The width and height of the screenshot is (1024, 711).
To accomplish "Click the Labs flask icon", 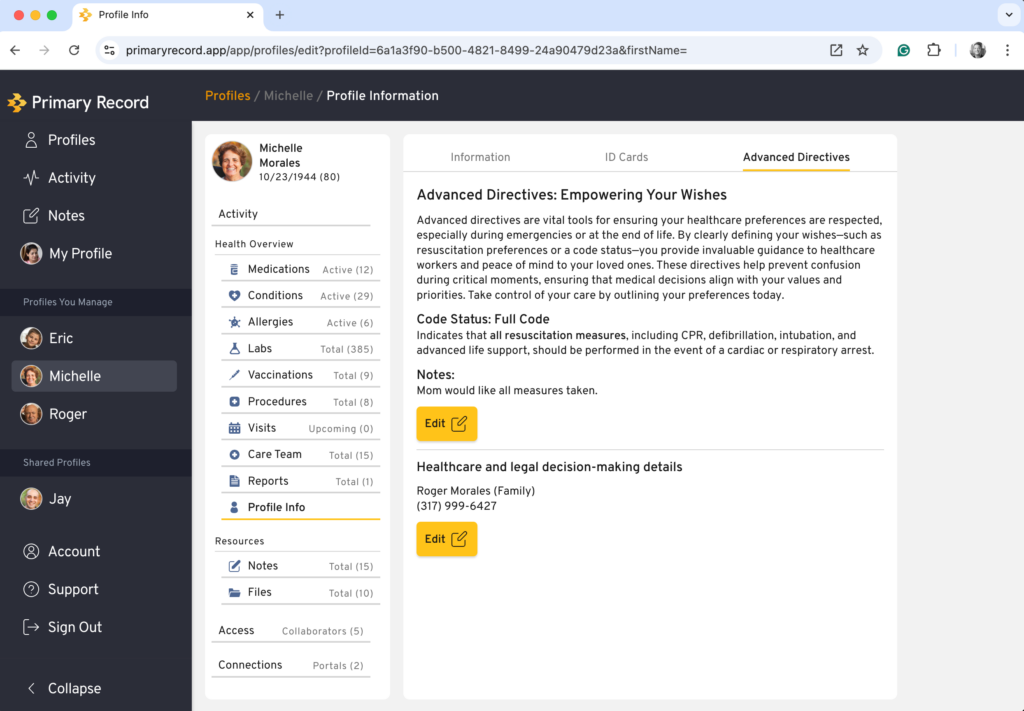I will point(234,349).
